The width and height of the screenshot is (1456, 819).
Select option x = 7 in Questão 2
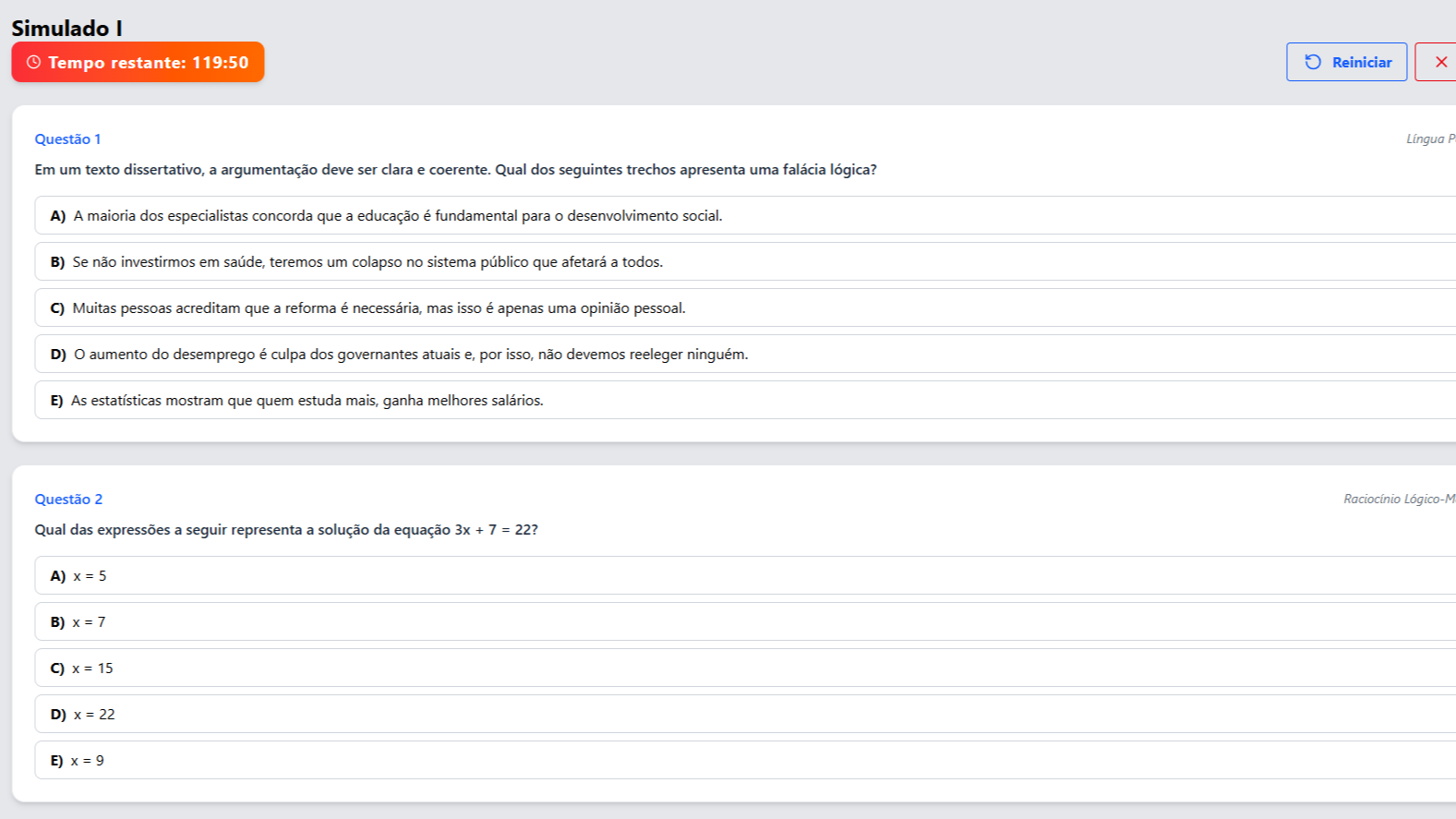click(x=89, y=622)
